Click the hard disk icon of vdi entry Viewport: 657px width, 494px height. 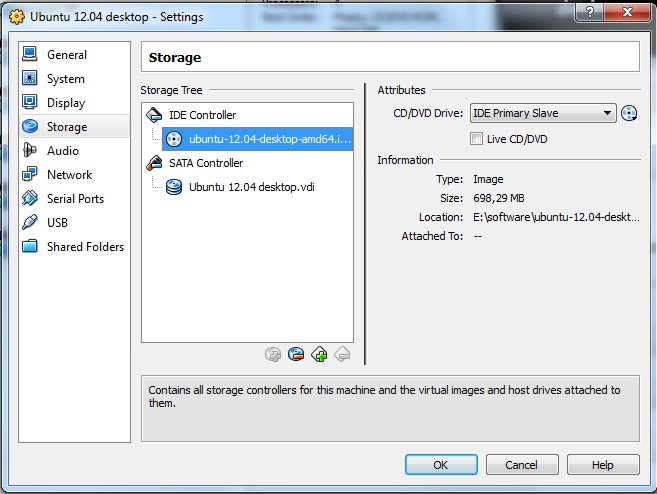pos(174,187)
